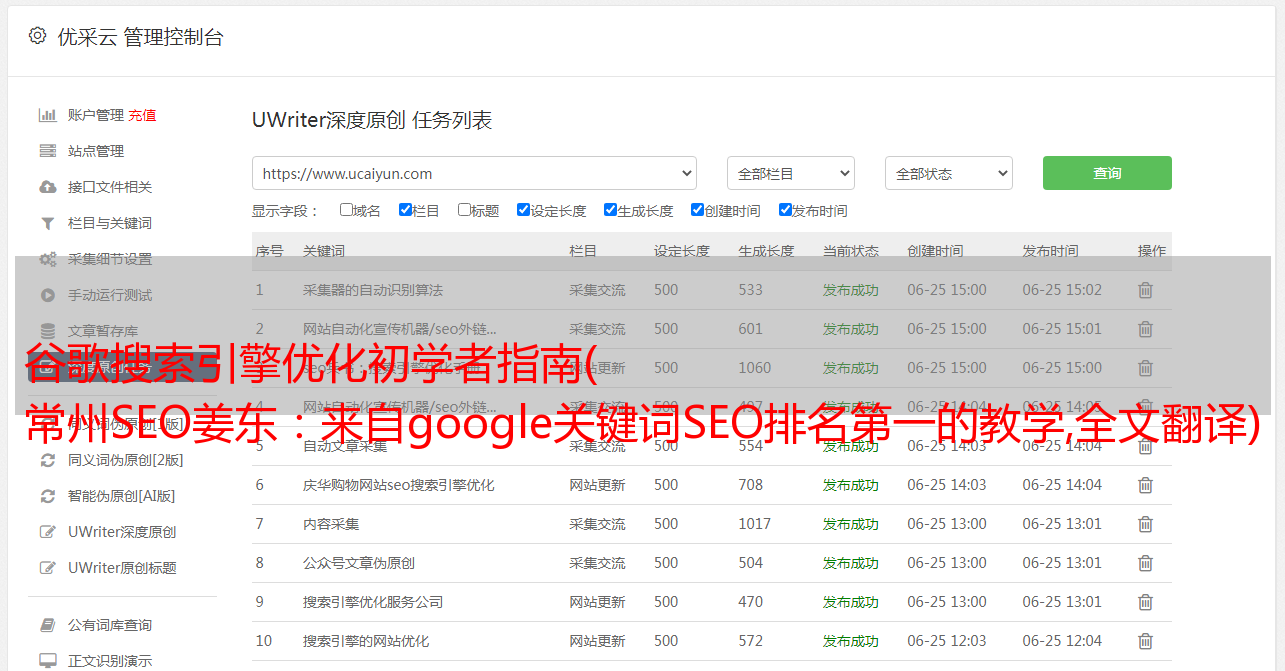The height and width of the screenshot is (671, 1285).
Task: Click 发布成功 status in row 10
Action: [851, 641]
